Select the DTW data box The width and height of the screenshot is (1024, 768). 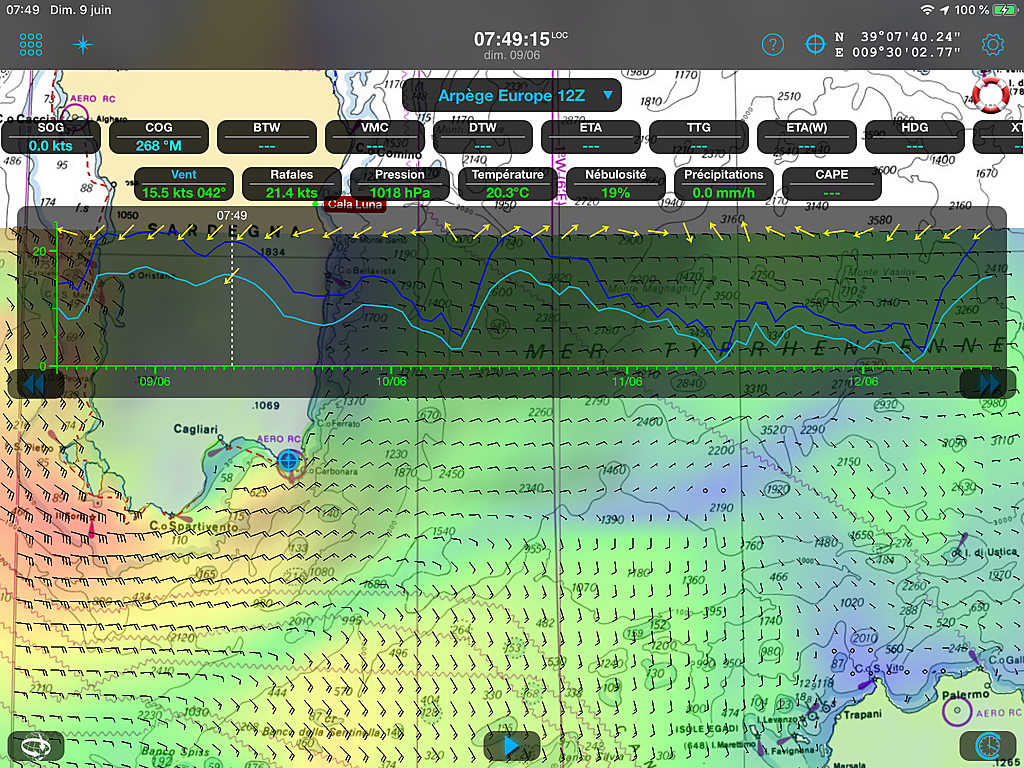(483, 136)
